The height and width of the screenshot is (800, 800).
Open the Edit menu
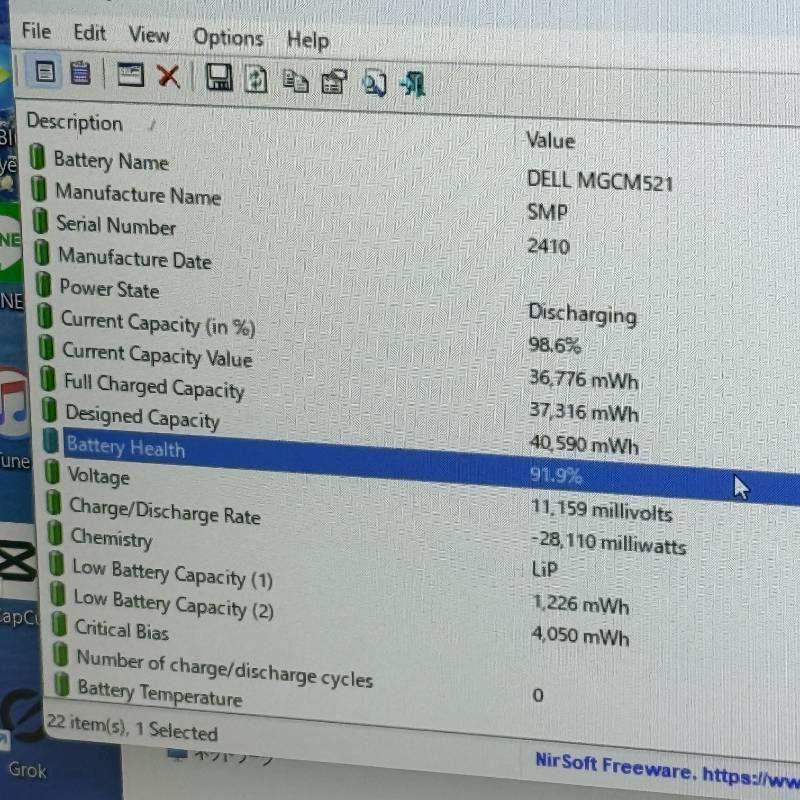coord(90,33)
